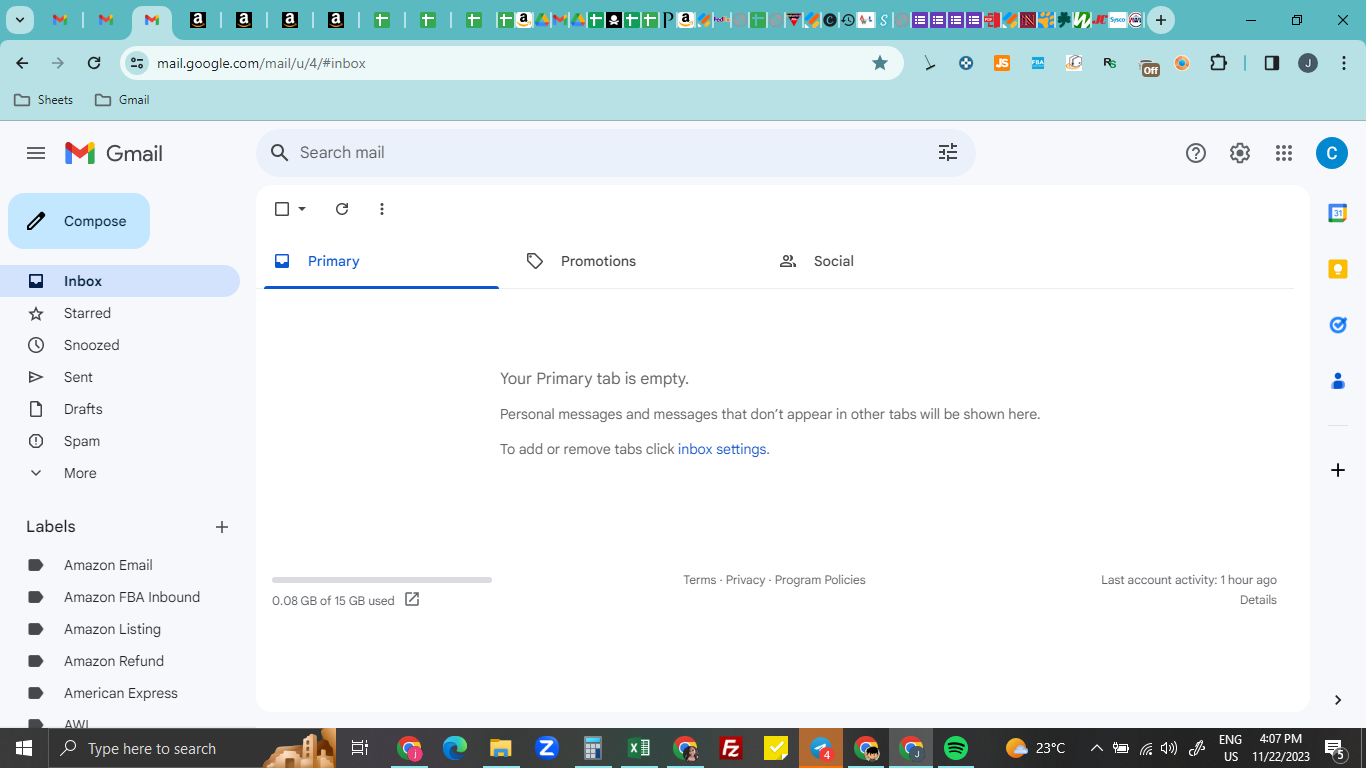The height and width of the screenshot is (768, 1366).
Task: Open Google Contacts side panel
Action: coord(1338,381)
